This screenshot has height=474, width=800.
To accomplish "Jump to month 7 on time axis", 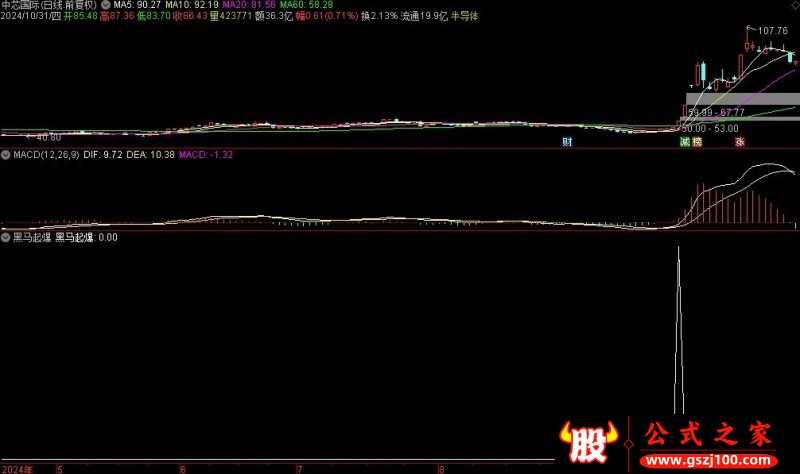I will click(299, 469).
